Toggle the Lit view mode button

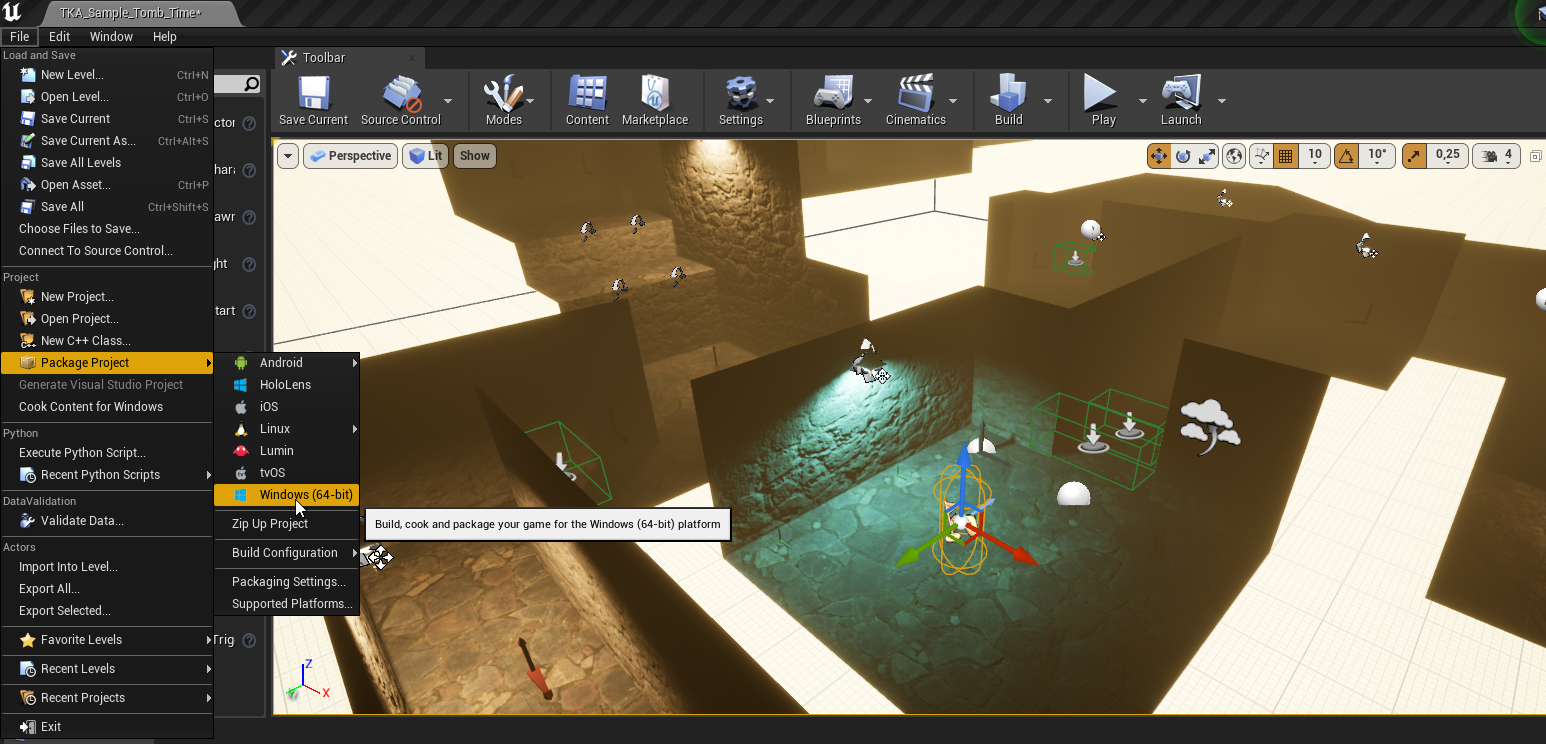(426, 156)
